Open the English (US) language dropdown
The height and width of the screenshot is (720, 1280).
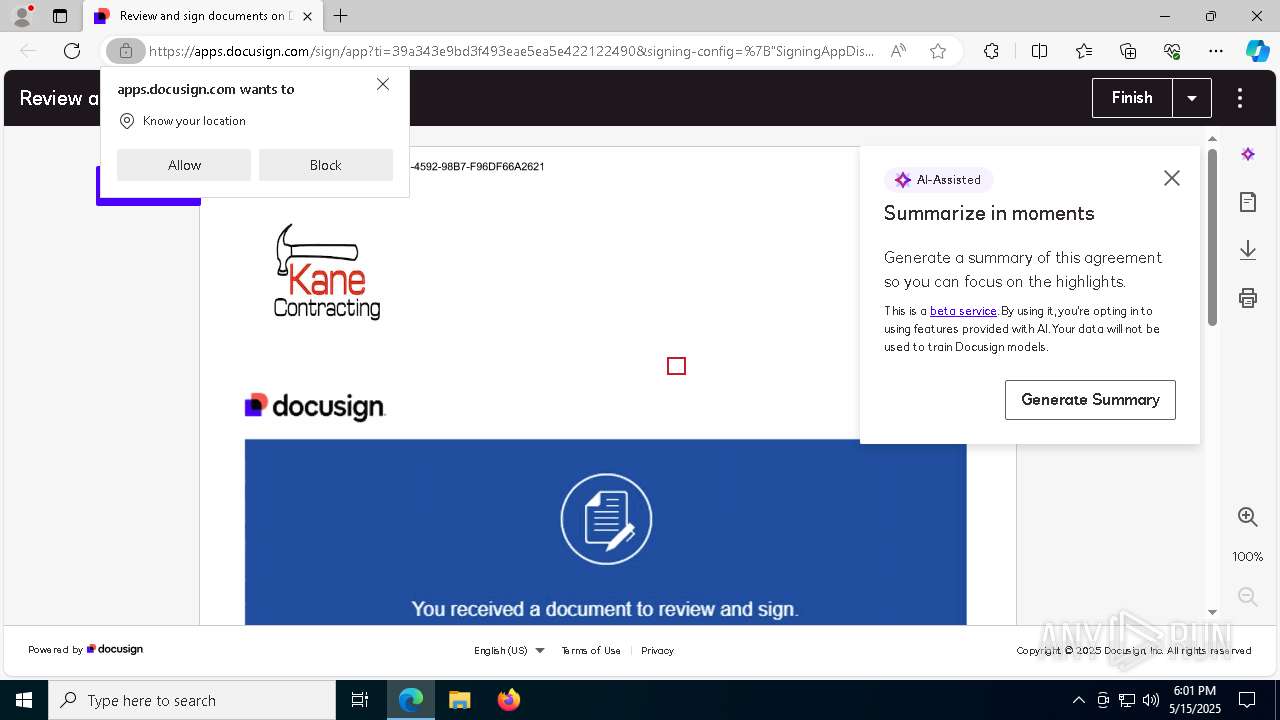tap(509, 650)
